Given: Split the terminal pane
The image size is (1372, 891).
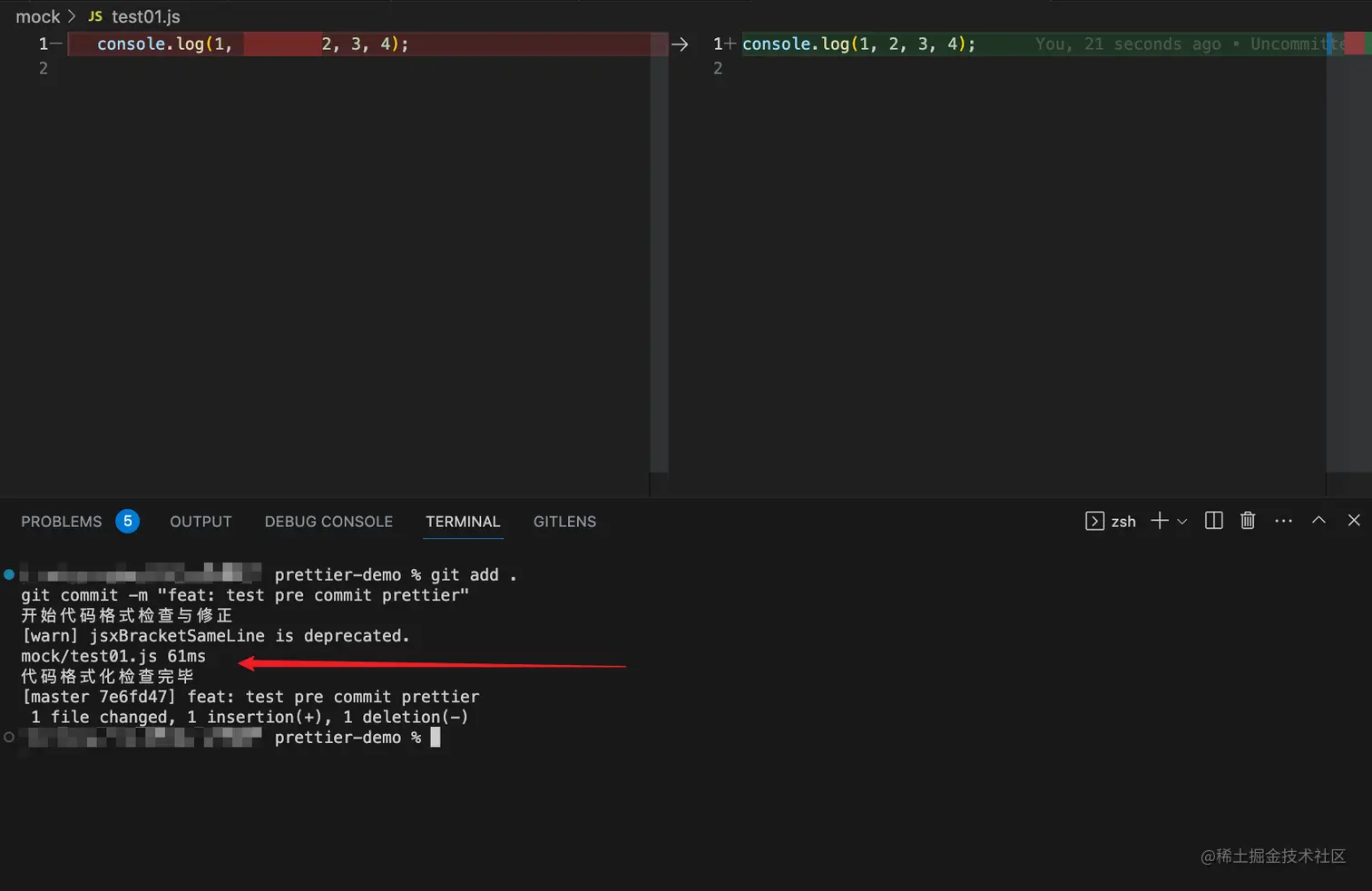Looking at the screenshot, I should point(1213,520).
